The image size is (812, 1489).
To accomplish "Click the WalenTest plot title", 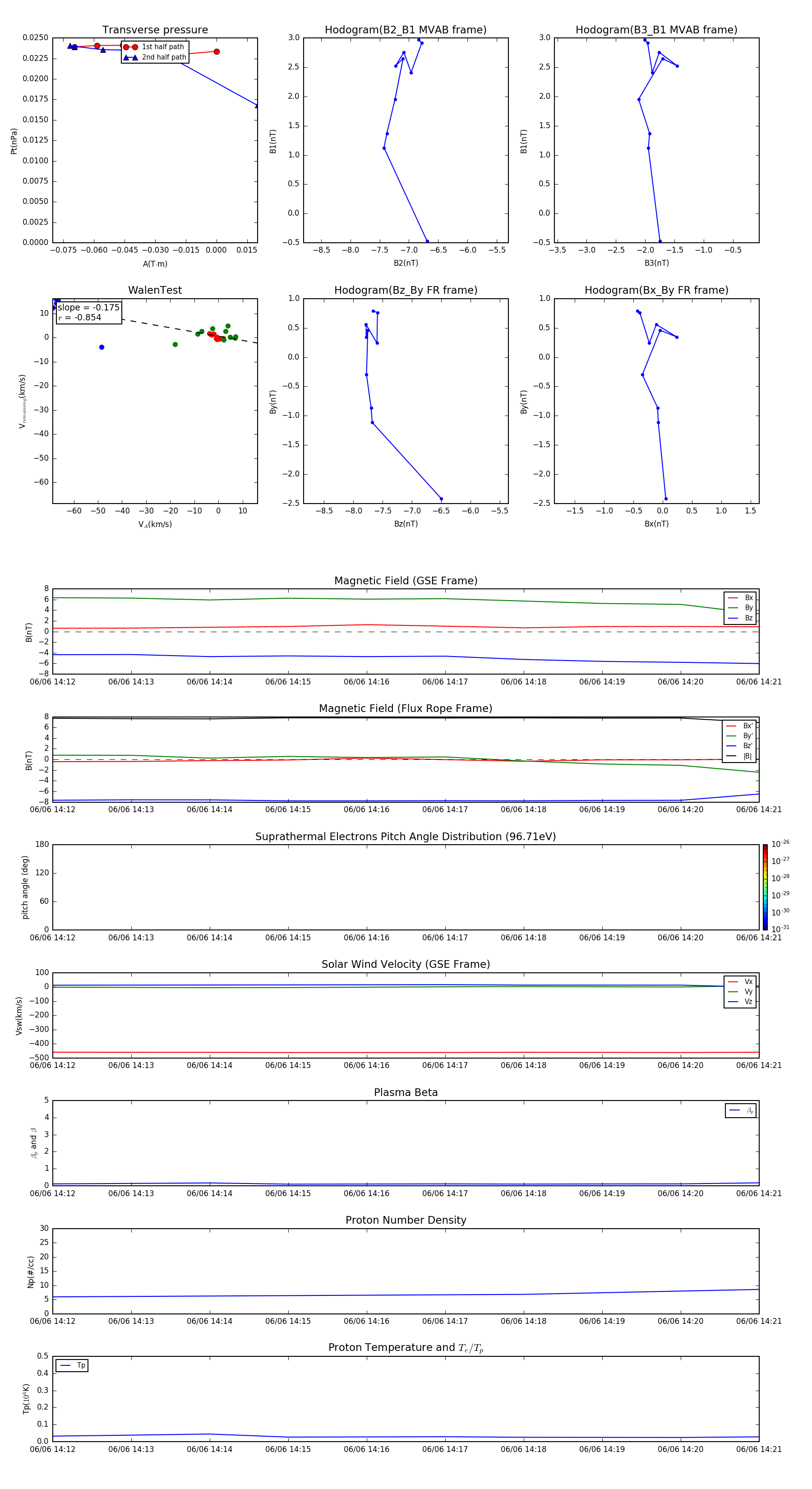I will [155, 290].
